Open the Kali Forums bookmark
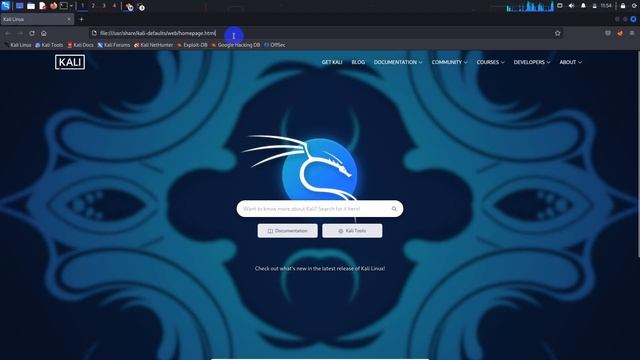 (x=114, y=45)
